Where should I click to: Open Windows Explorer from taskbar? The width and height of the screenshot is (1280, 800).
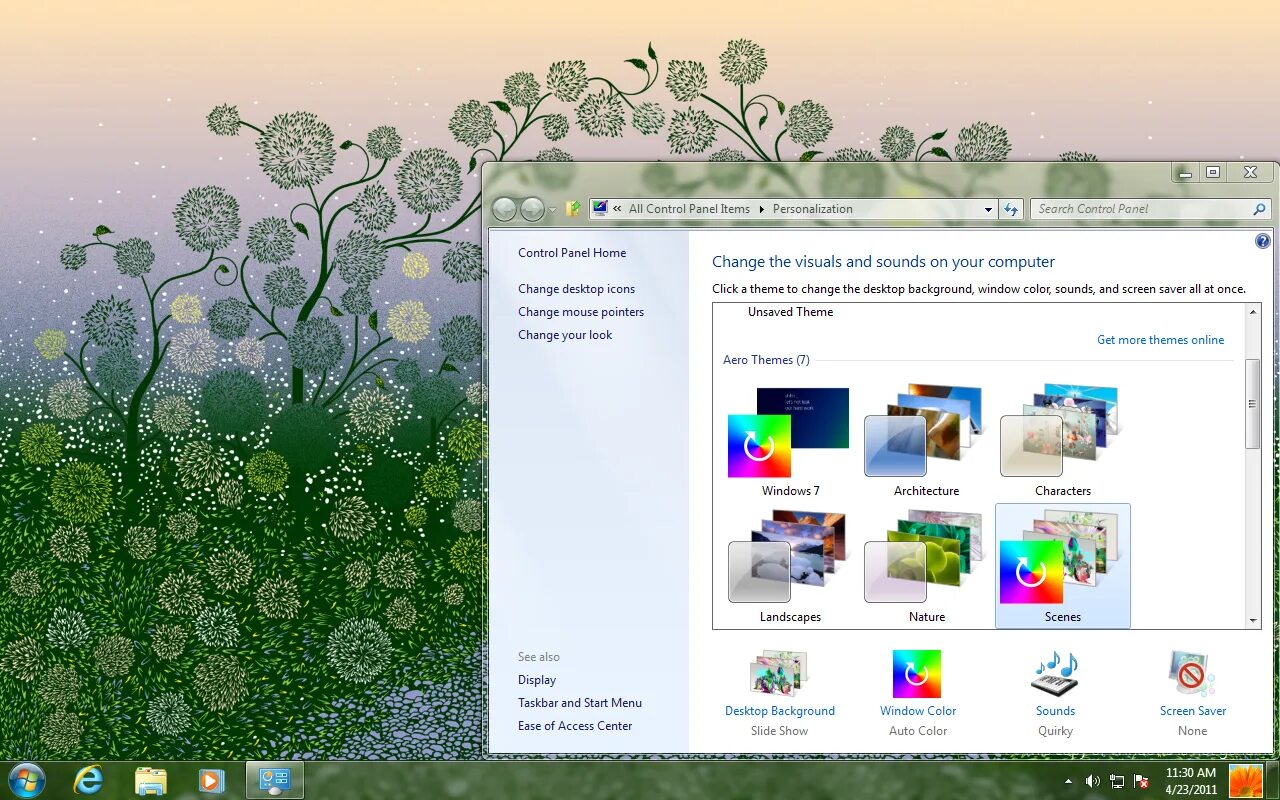point(150,780)
